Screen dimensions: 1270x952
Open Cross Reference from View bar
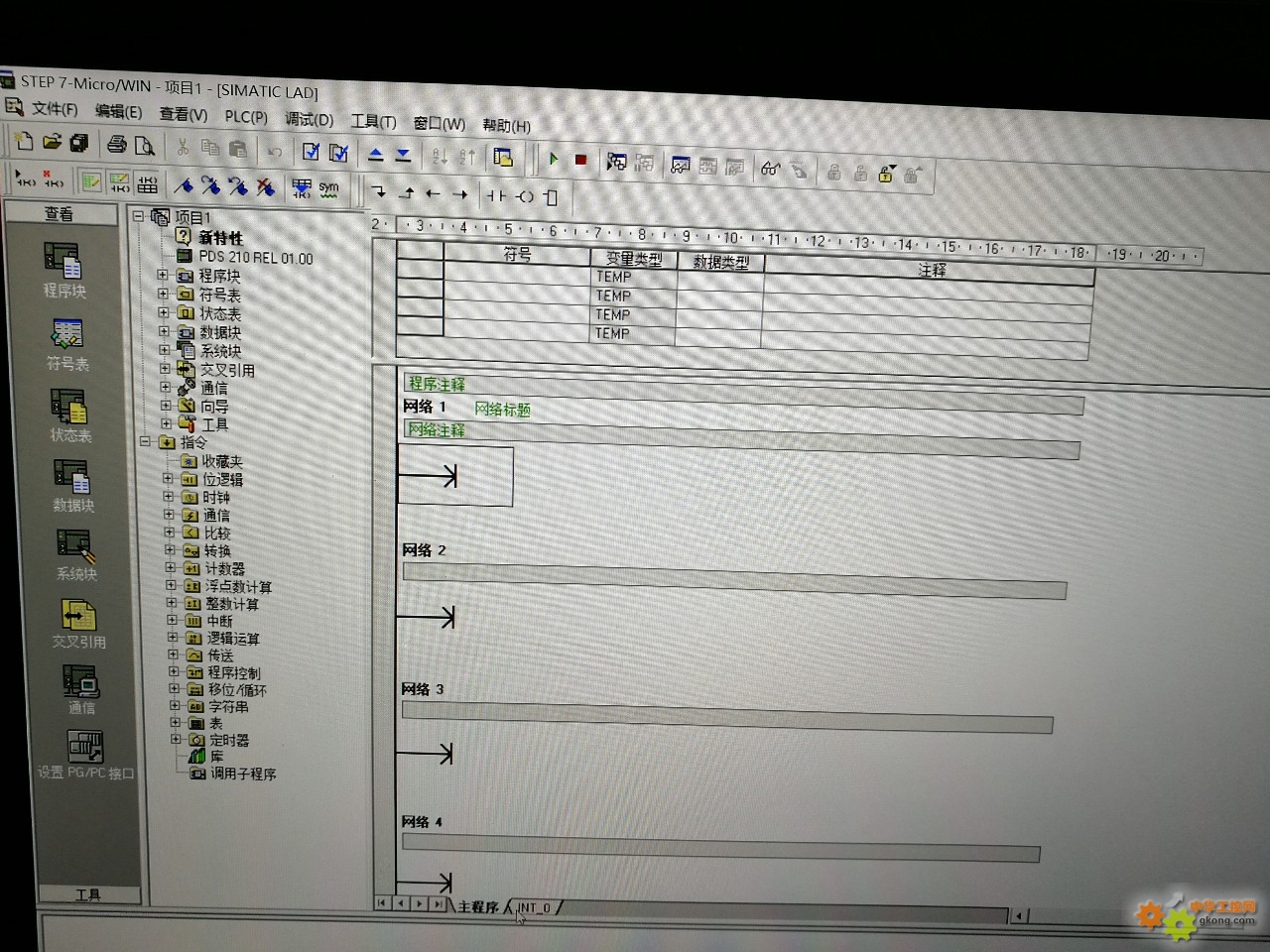pos(78,614)
